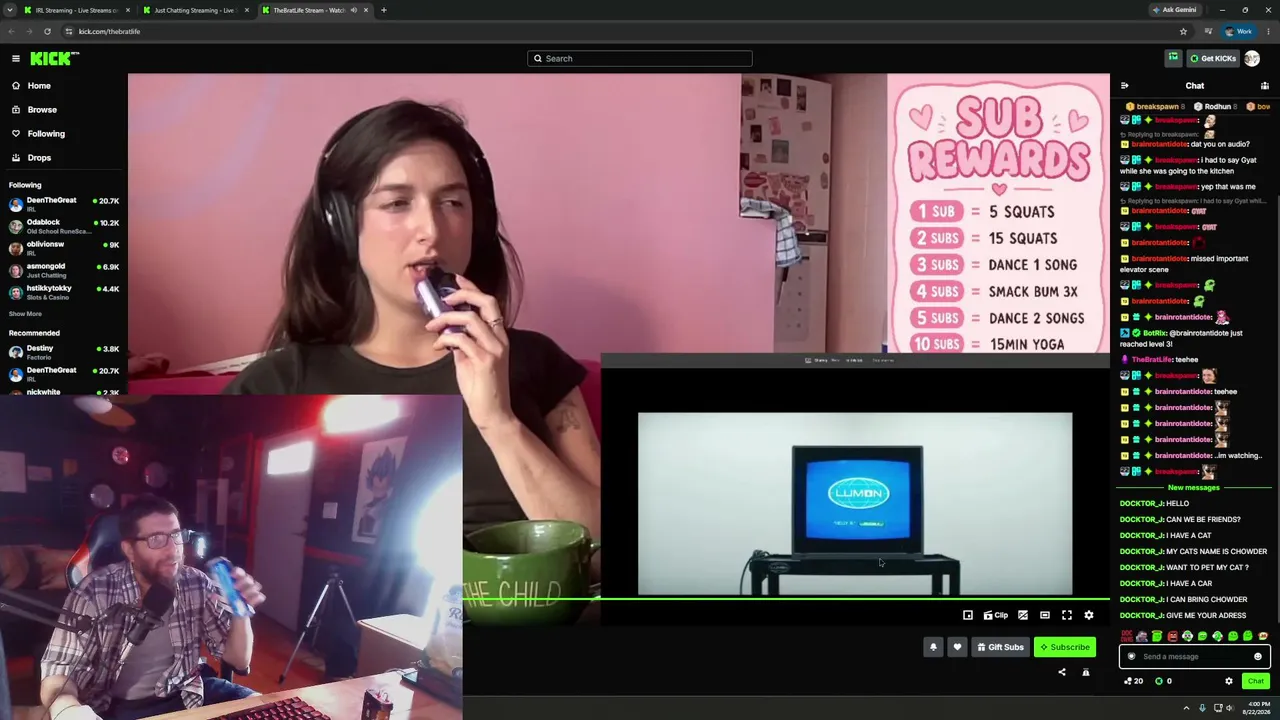
Task: Click the green Chat send button
Action: click(x=1256, y=681)
